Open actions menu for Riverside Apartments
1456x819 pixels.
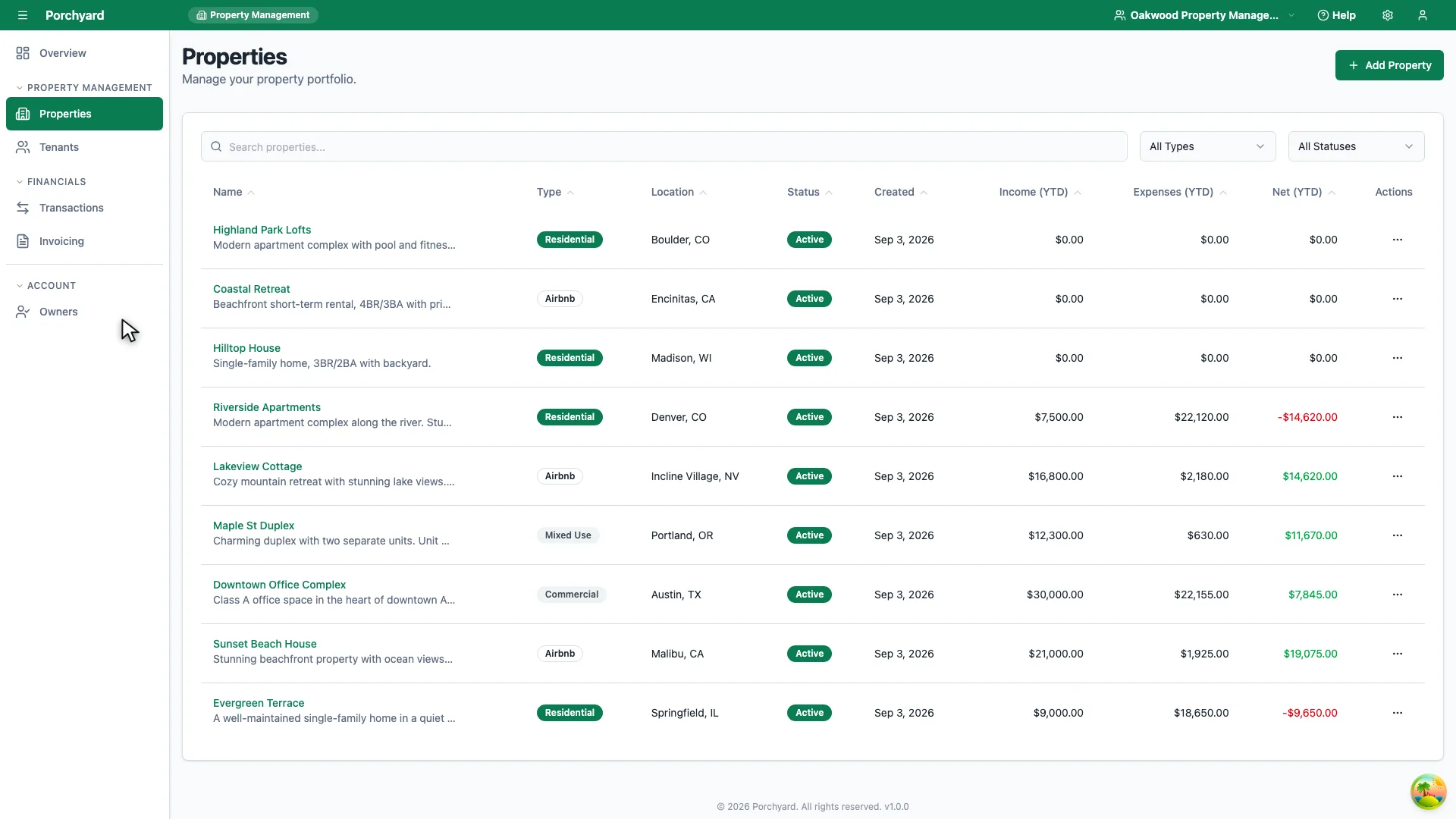click(x=1398, y=417)
